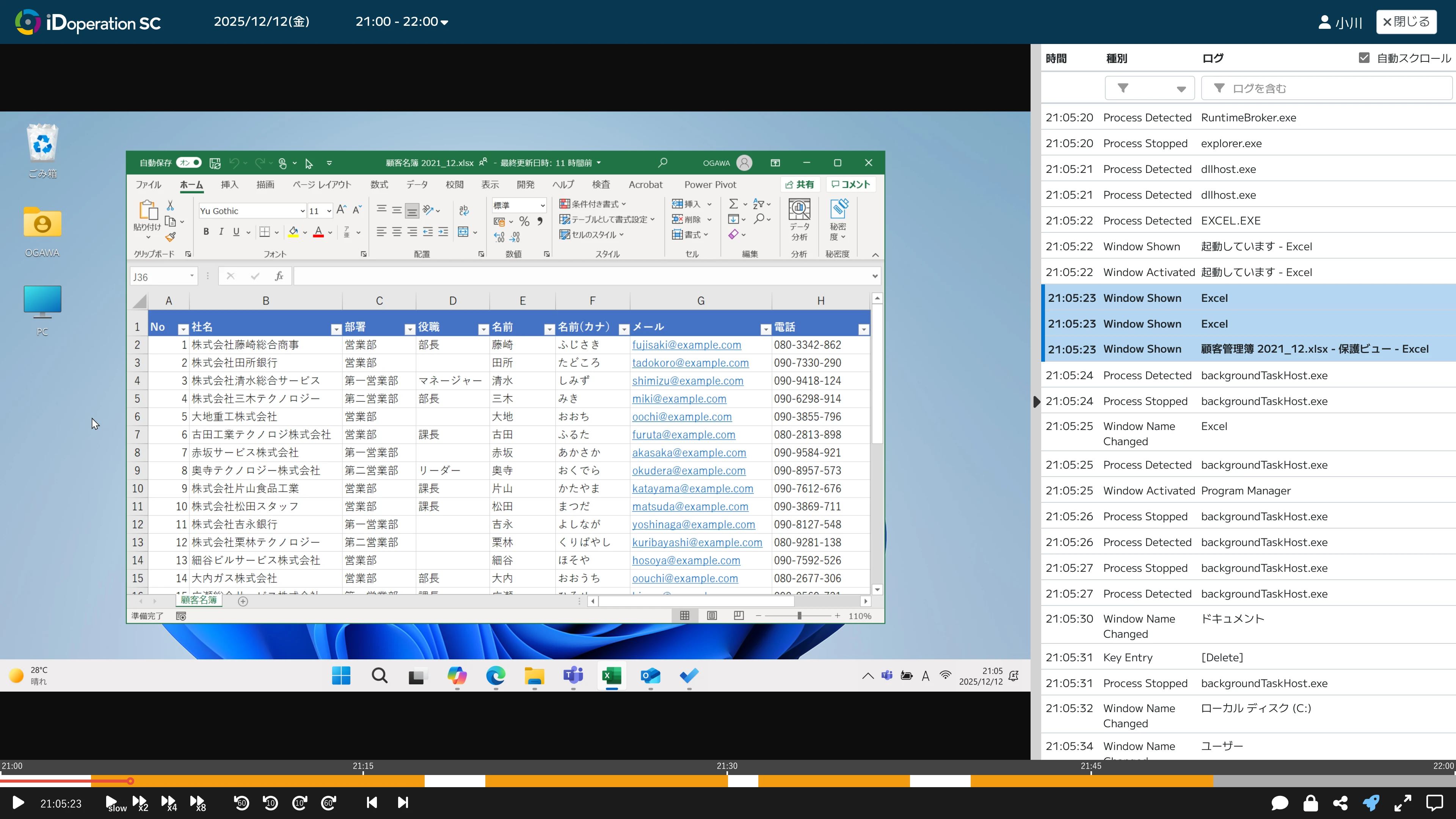This screenshot has width=1456, height=819.
Task: Set playback speed to x4
Action: 168,803
